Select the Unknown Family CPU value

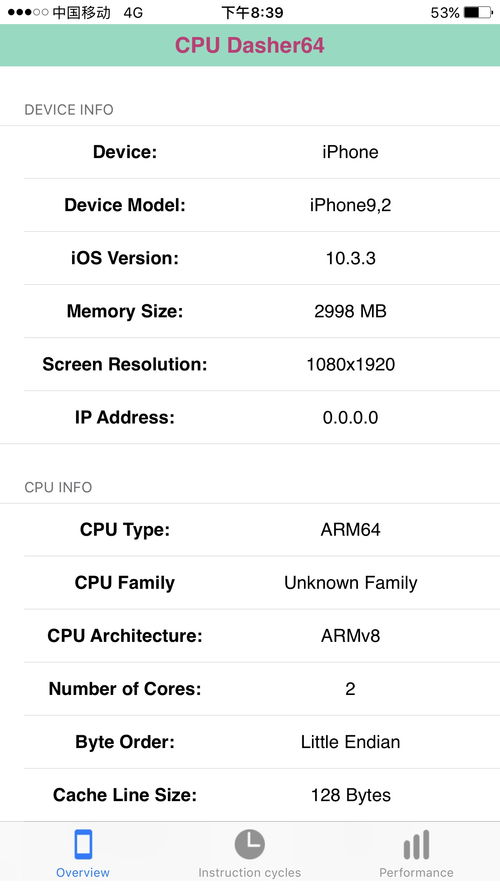pos(351,583)
